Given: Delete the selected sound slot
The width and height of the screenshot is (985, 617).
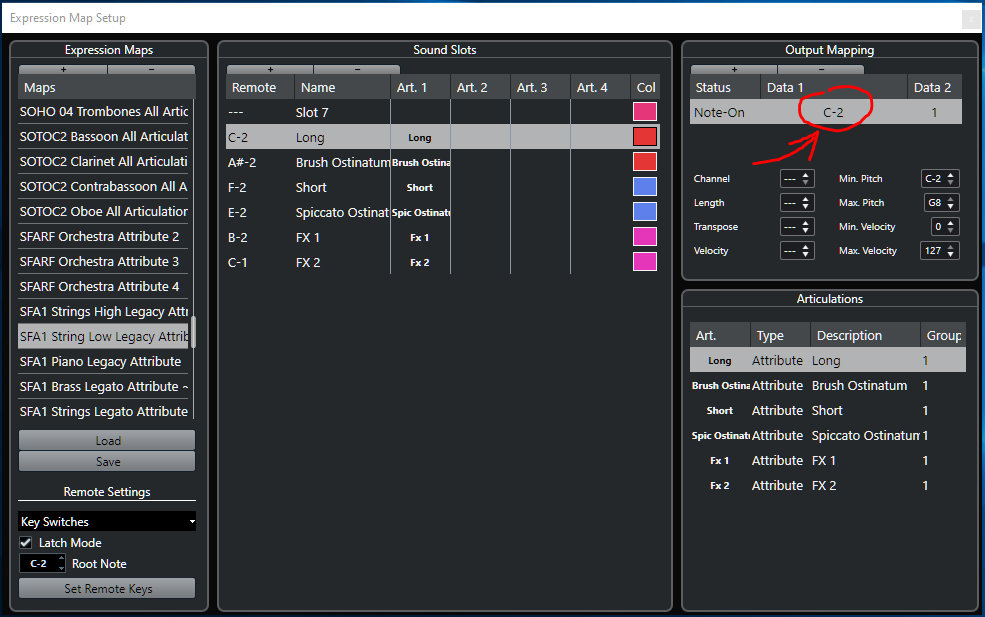Looking at the screenshot, I should [x=357, y=70].
